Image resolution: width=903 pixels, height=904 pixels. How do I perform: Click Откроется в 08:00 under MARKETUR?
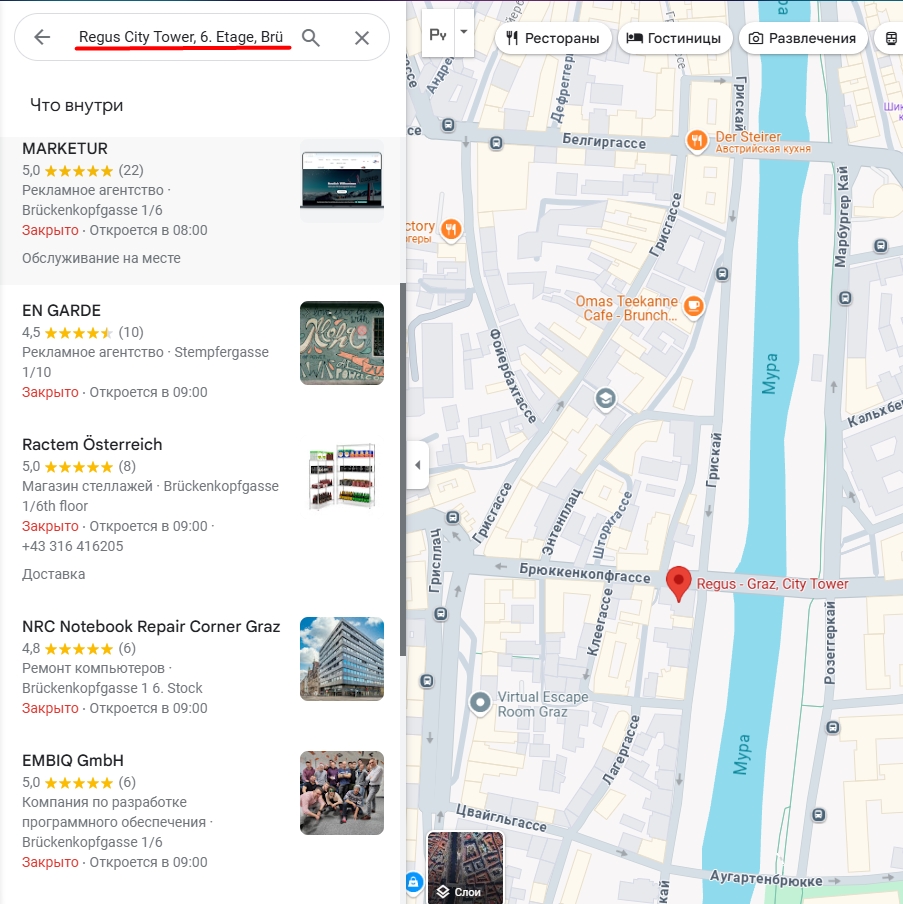coord(148,231)
